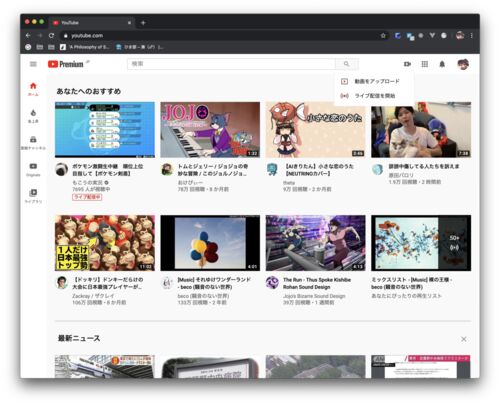Dismiss the 最新ニュース section with X
The width and height of the screenshot is (500, 405).
point(464,339)
